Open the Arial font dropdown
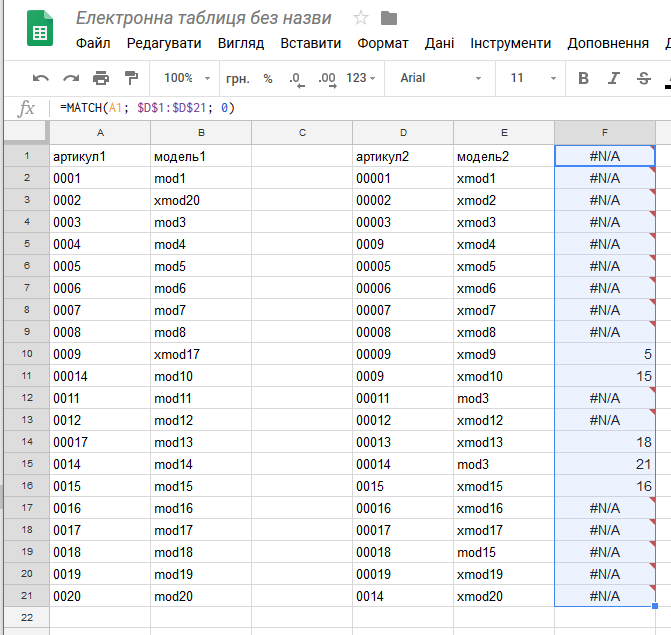 440,78
